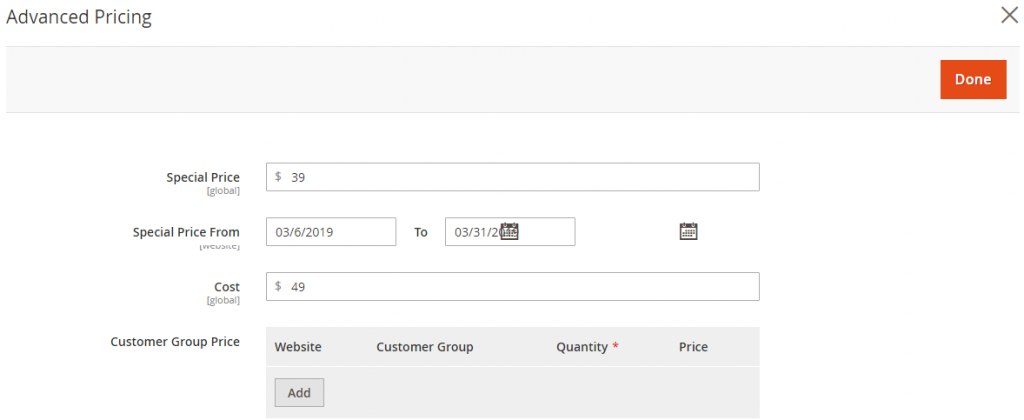Screen dimensions: 1024x420
Task: Click the Cost input field
Action: pyautogui.click(x=513, y=287)
